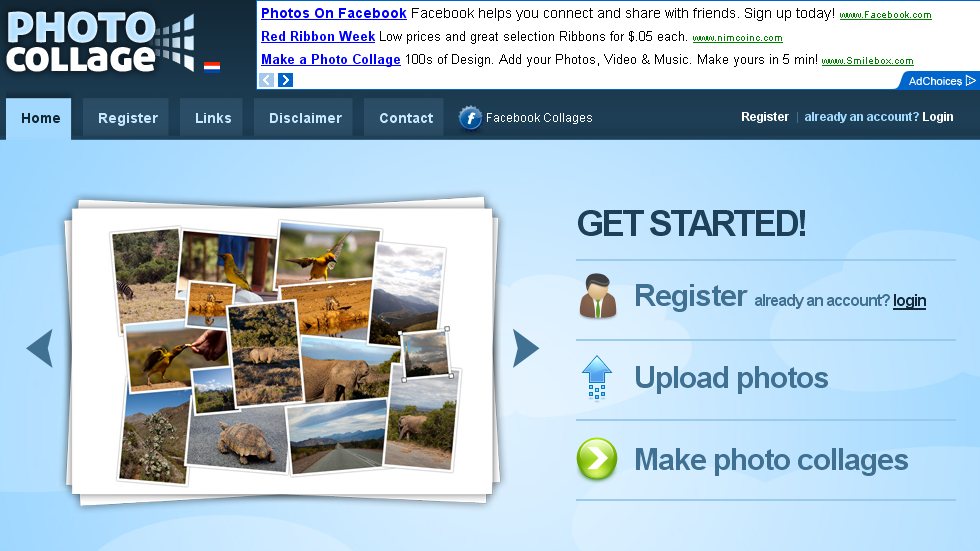
Task: Click the Dutch flag language icon
Action: tap(212, 67)
